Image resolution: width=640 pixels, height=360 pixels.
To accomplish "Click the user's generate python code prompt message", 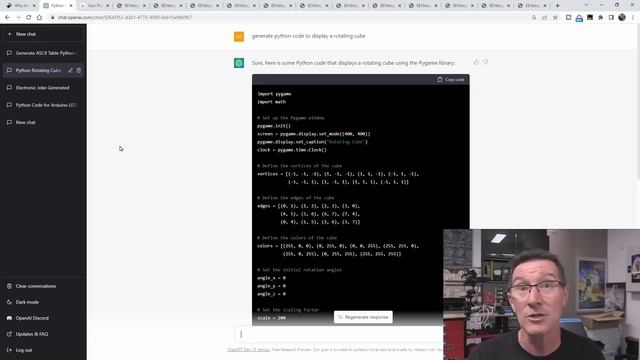I will coord(309,36).
